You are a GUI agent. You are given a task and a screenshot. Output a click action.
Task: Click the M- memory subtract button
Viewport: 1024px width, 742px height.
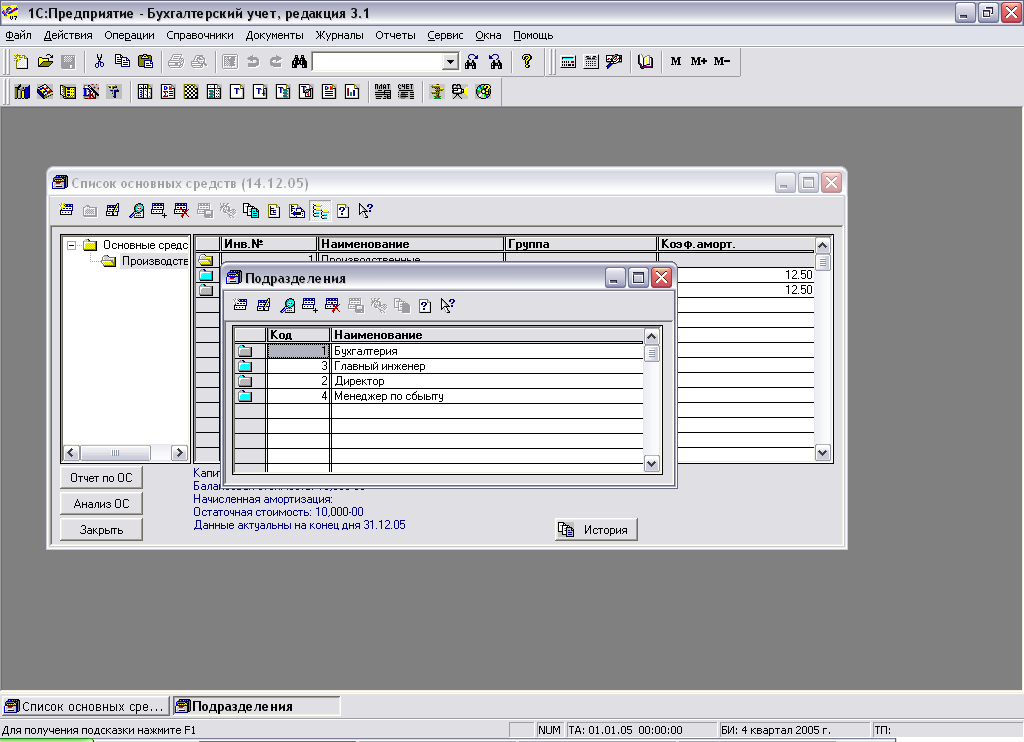[x=722, y=61]
